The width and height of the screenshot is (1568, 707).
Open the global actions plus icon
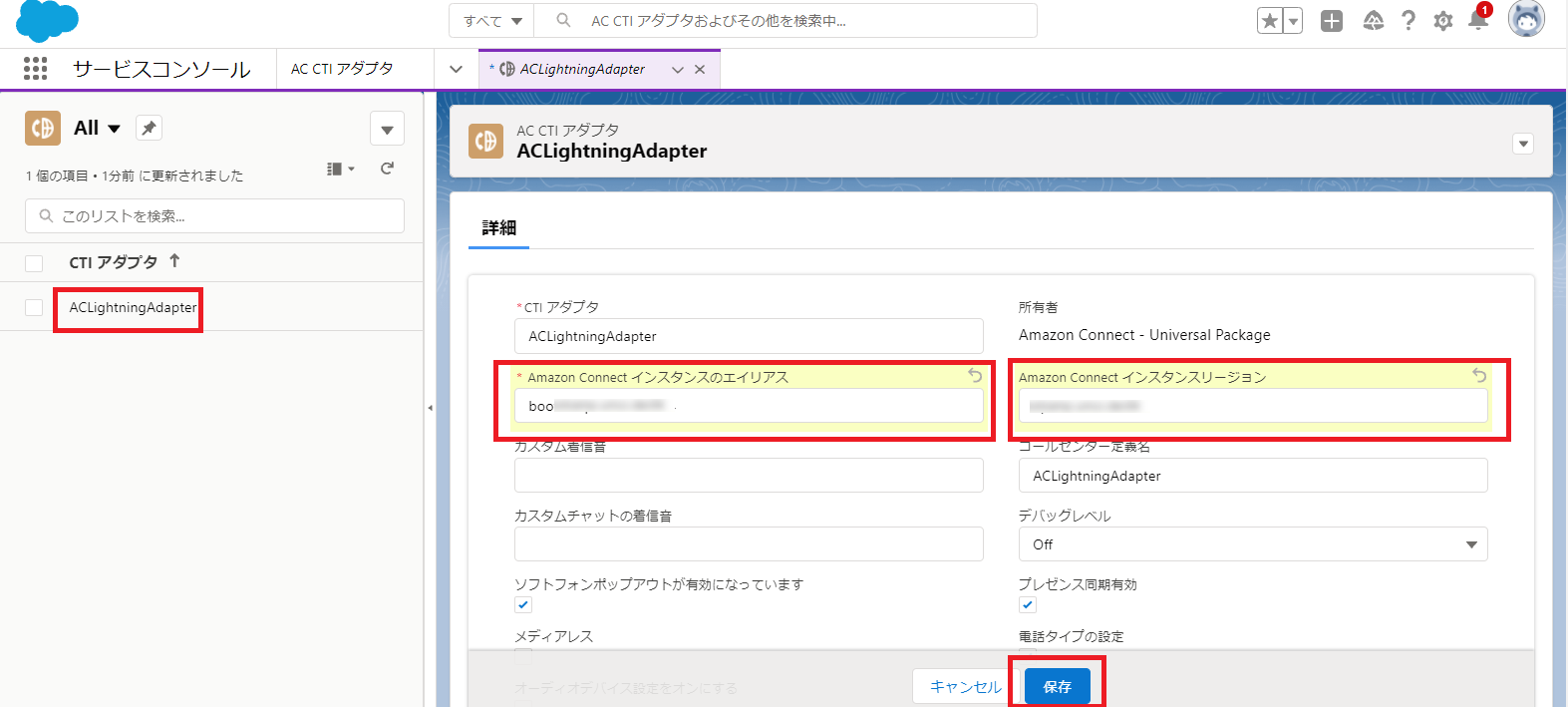tap(1332, 21)
